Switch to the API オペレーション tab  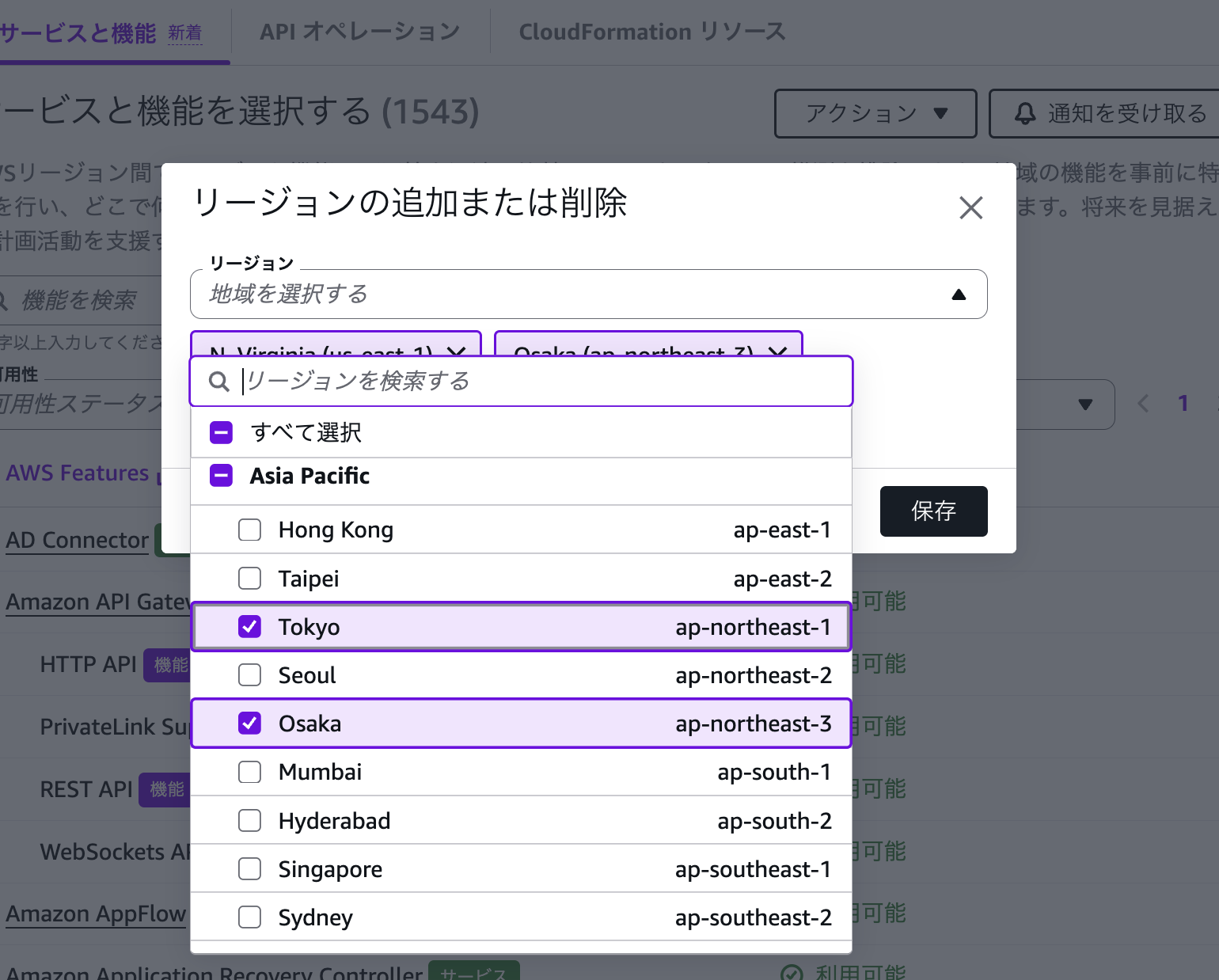(x=360, y=32)
